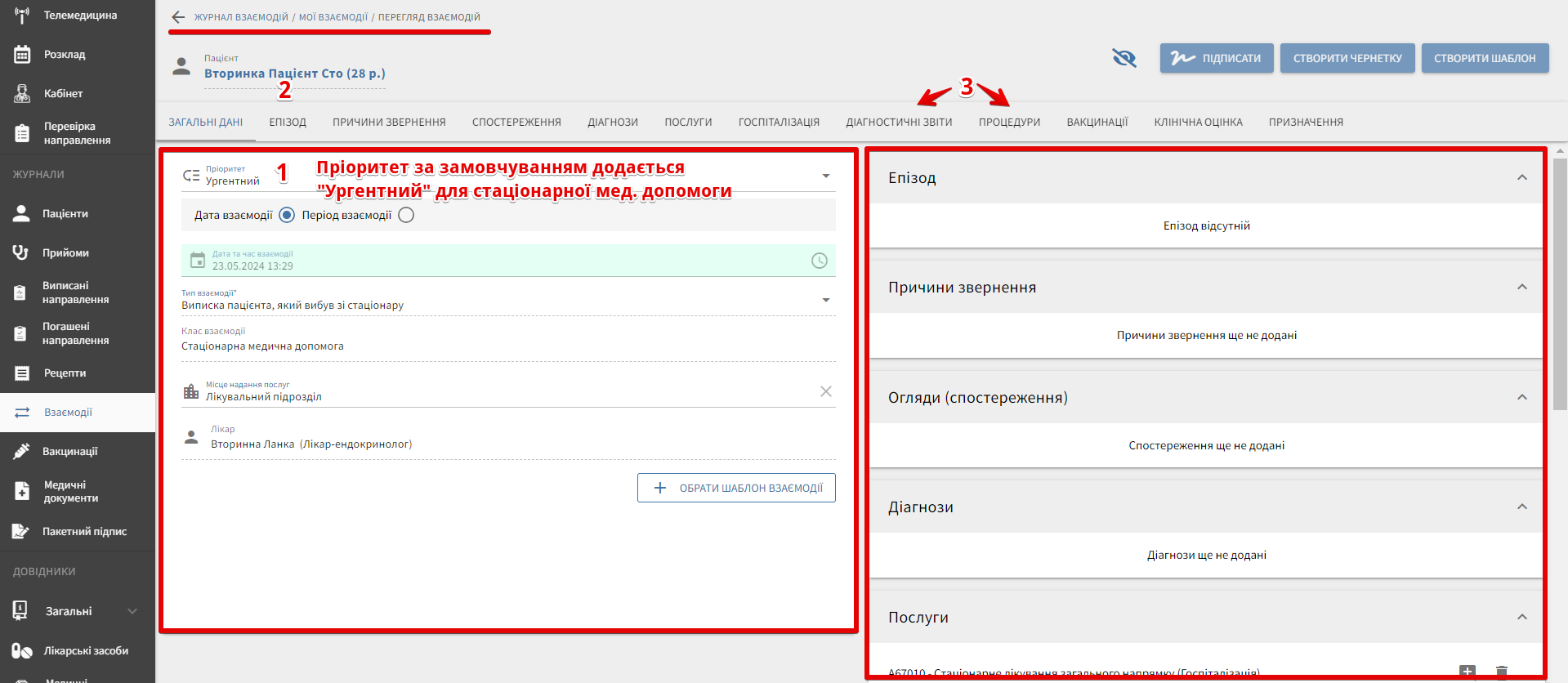The width and height of the screenshot is (1568, 683).
Task: Switch to the Госпіталізація tab
Action: coord(778,123)
